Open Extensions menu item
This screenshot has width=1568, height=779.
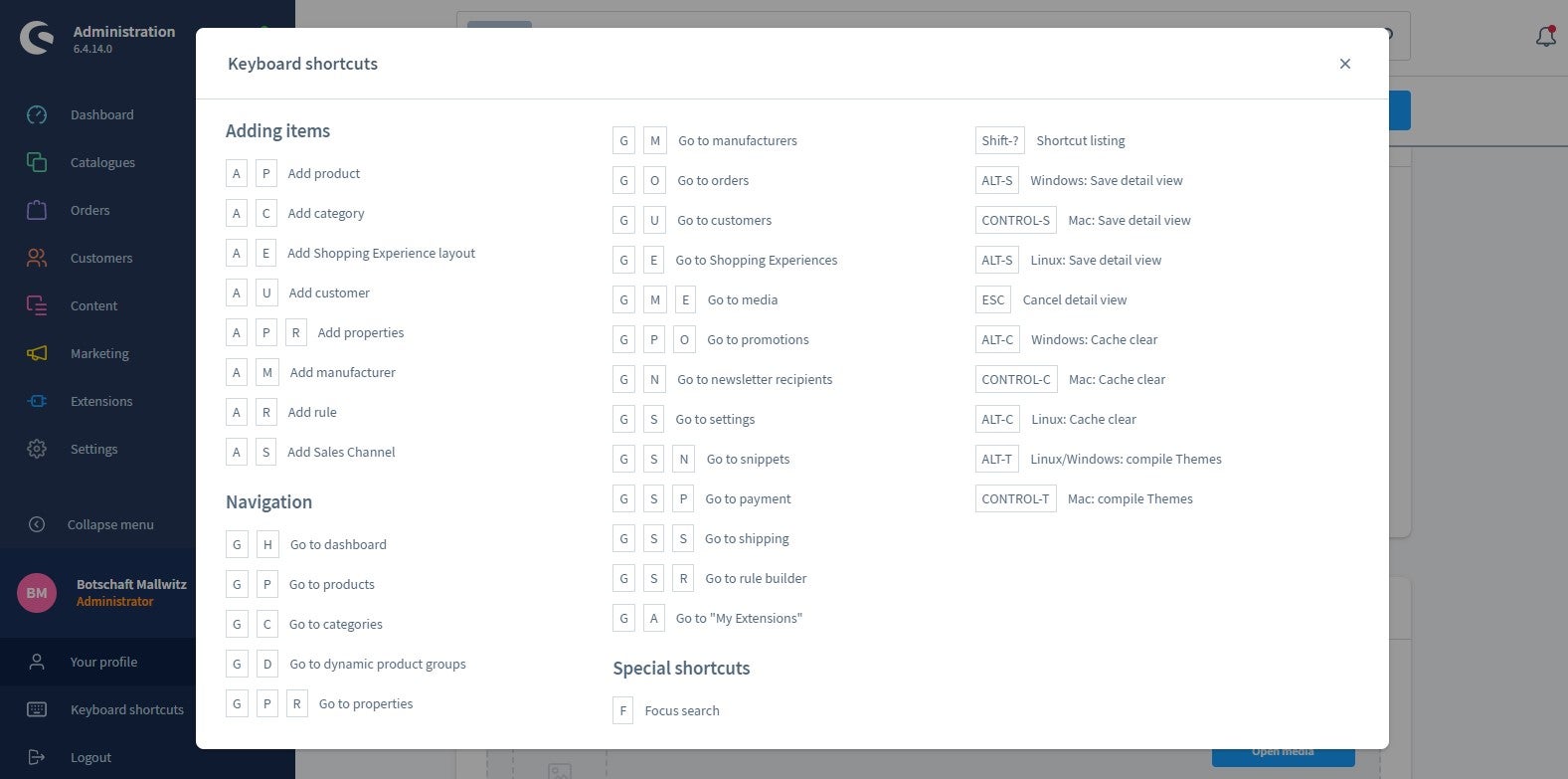pyautogui.click(x=100, y=401)
